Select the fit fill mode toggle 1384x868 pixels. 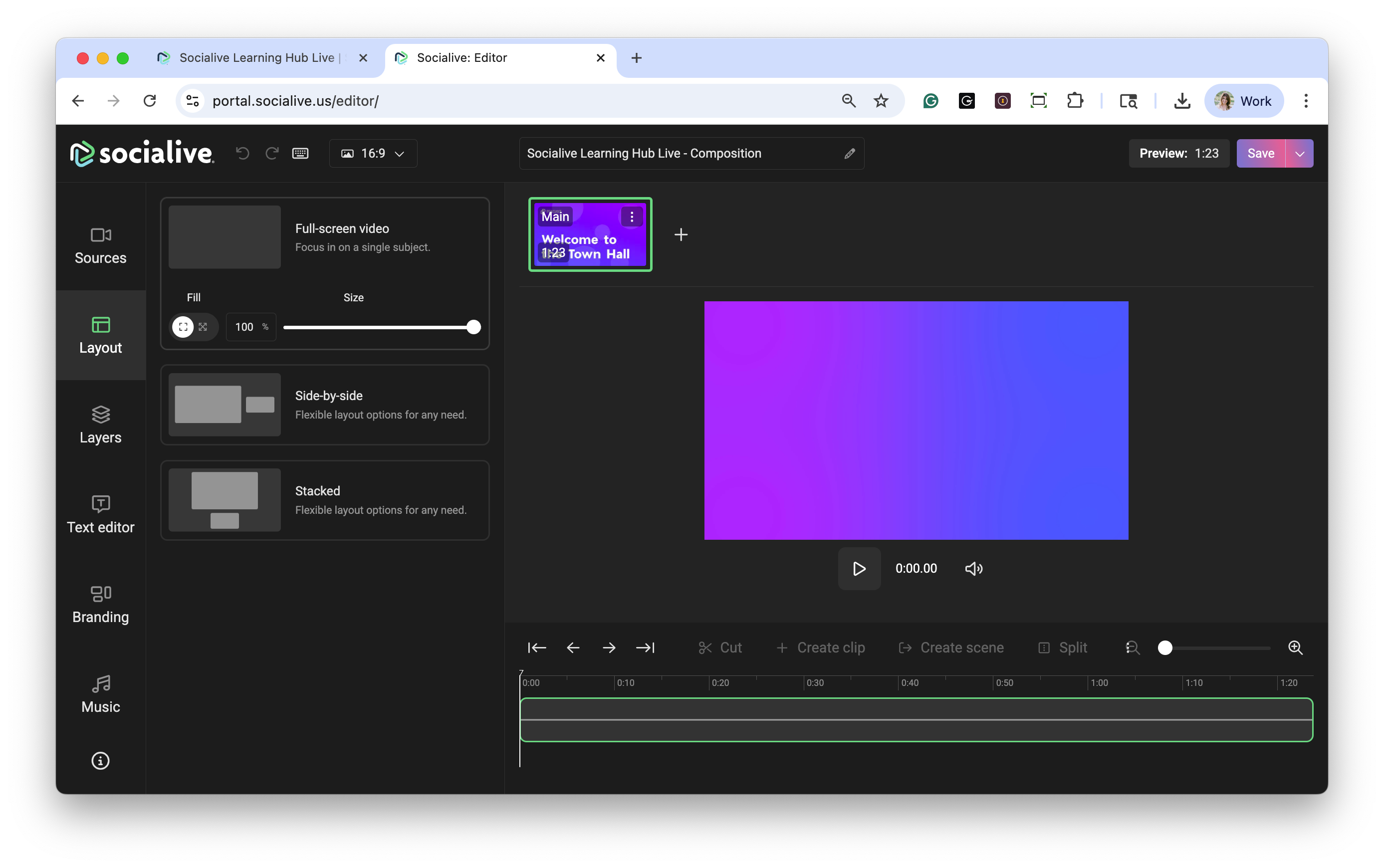coord(183,327)
